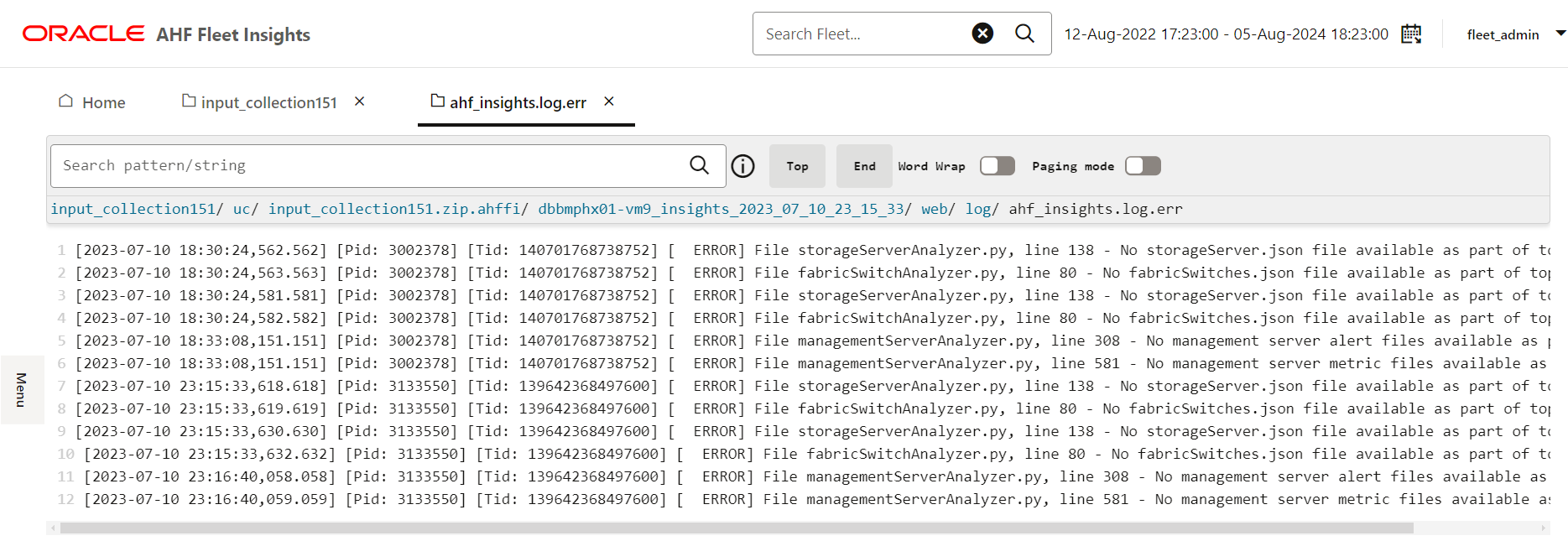Toggle Word Wrap switch
The height and width of the screenshot is (541, 1568).
coord(998,166)
